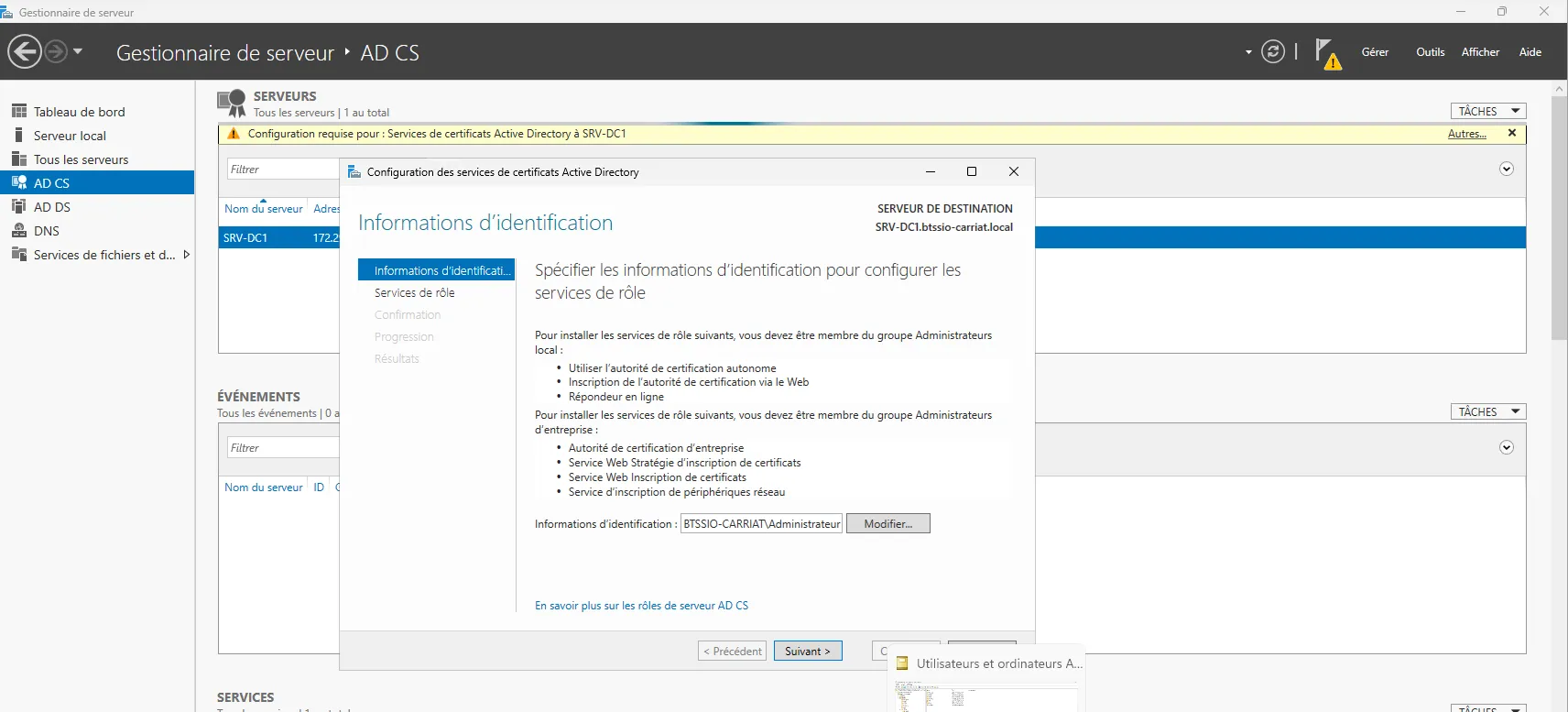Open the notifications flag with warning
Screen dimensions: 1568x712
(1326, 53)
